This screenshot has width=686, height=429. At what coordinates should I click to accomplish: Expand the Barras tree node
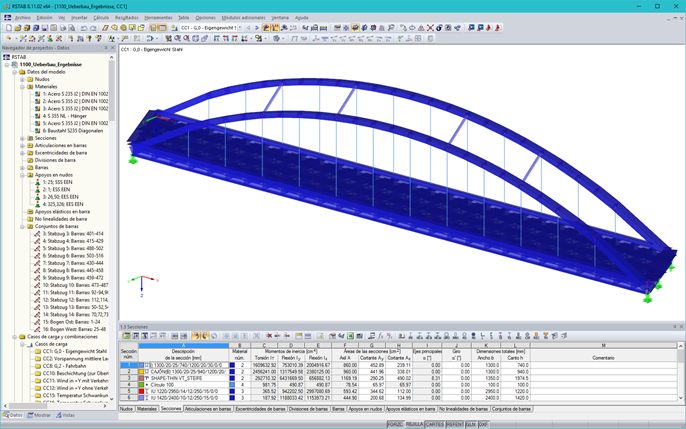coord(22,167)
